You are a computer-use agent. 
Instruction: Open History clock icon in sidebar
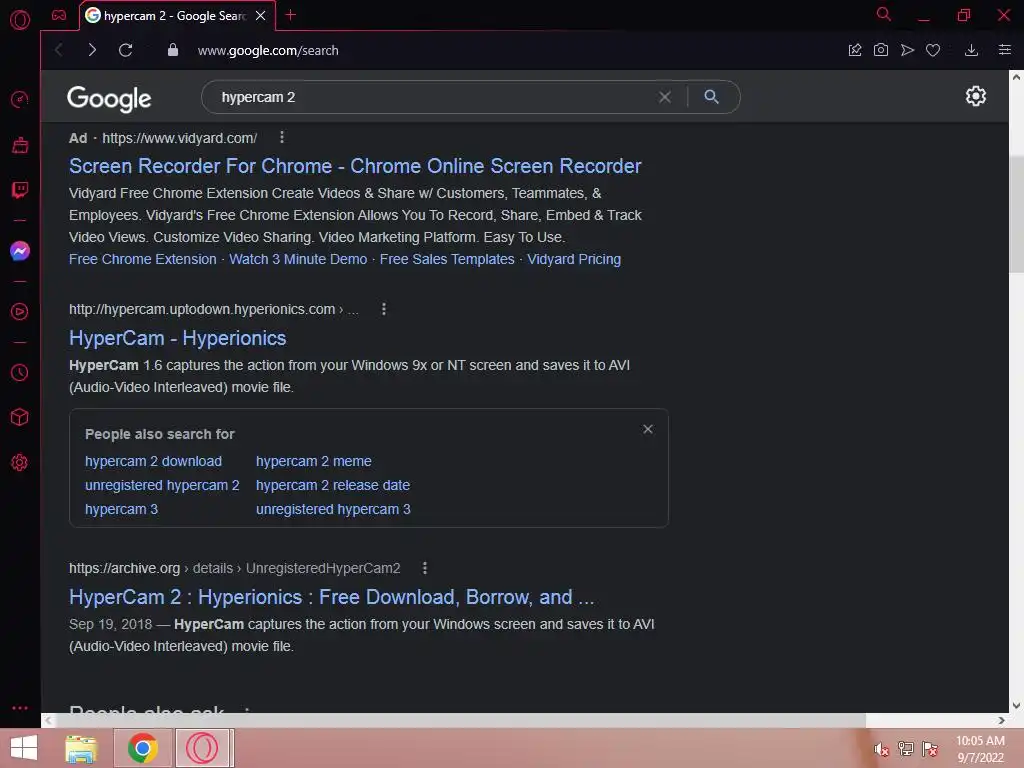[20, 372]
